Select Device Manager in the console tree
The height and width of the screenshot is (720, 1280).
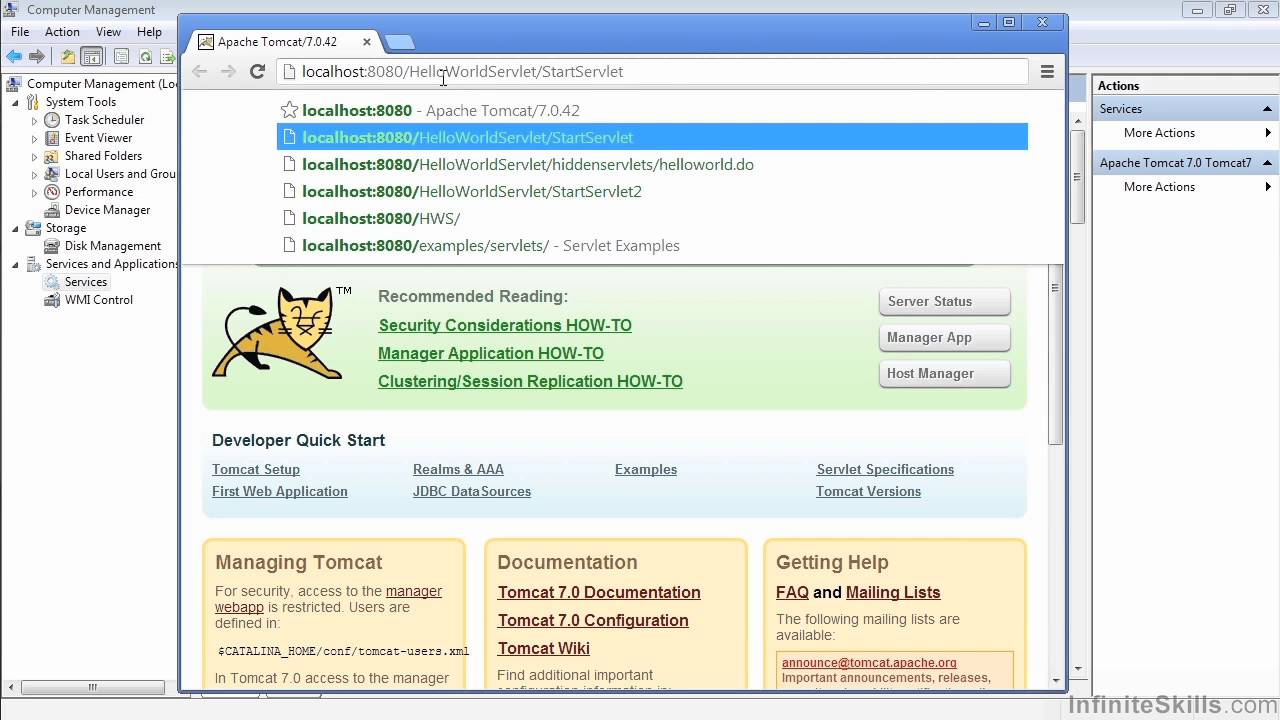pos(107,210)
